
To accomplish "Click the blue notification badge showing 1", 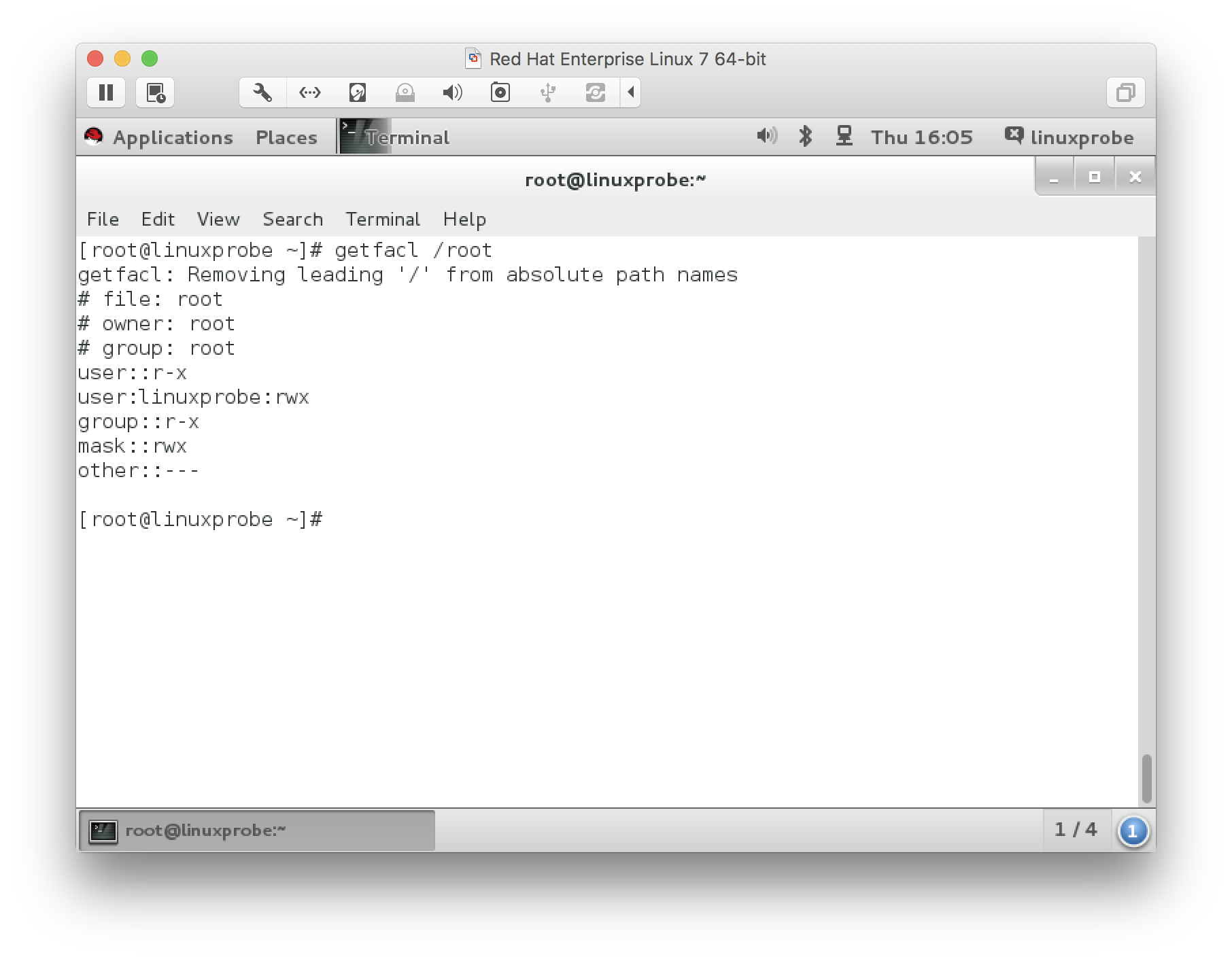I will pos(1132,831).
